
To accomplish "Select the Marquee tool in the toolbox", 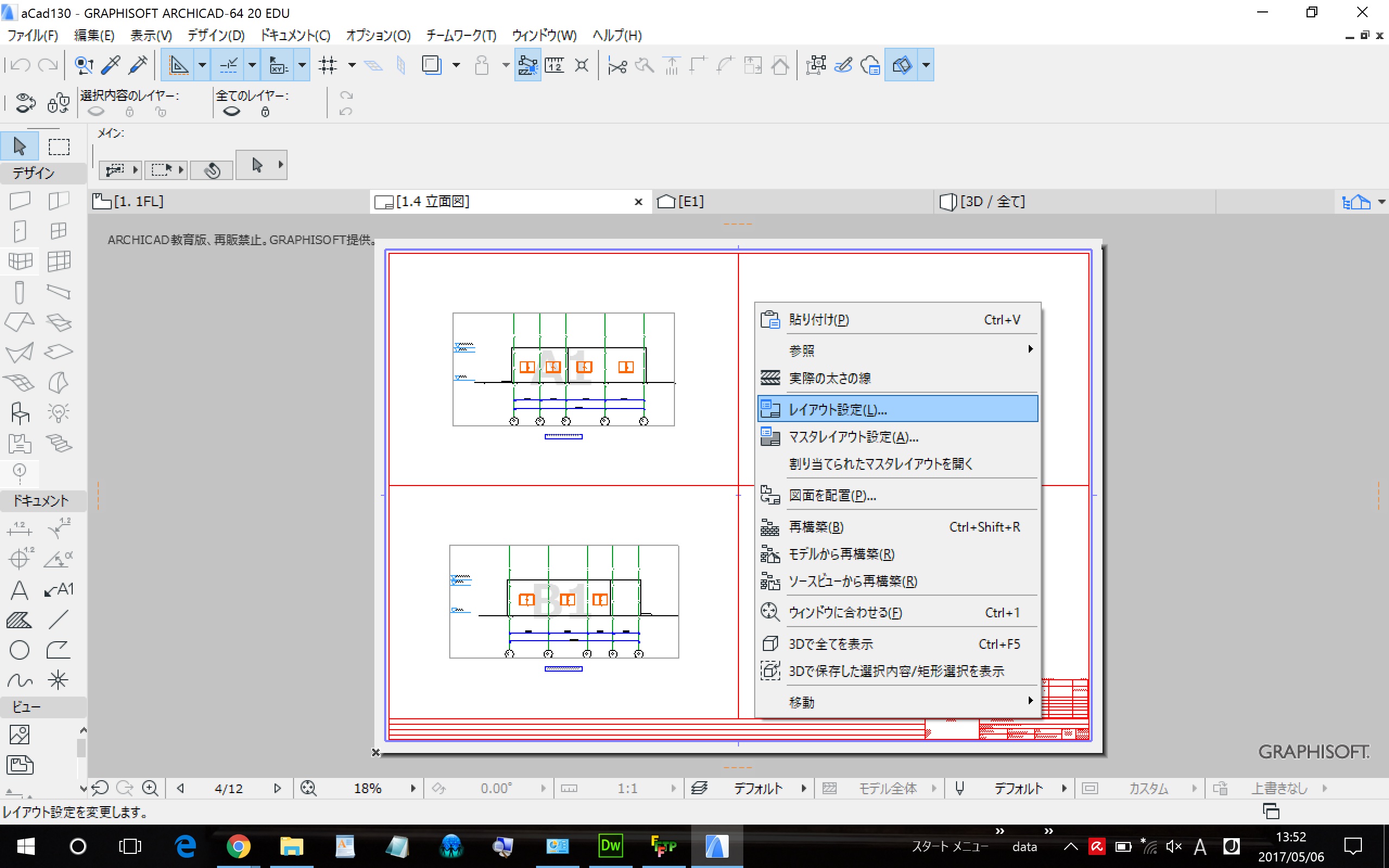I will (59, 146).
